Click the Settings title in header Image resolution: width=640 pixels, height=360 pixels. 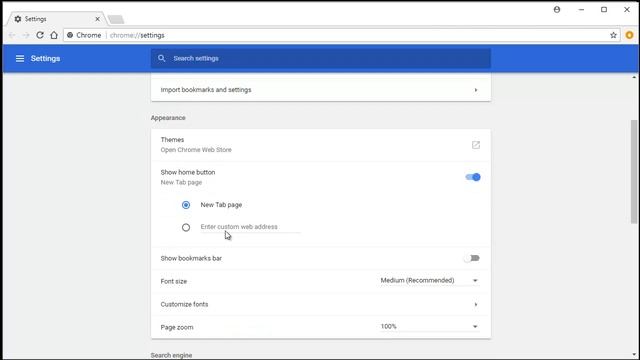[45, 58]
